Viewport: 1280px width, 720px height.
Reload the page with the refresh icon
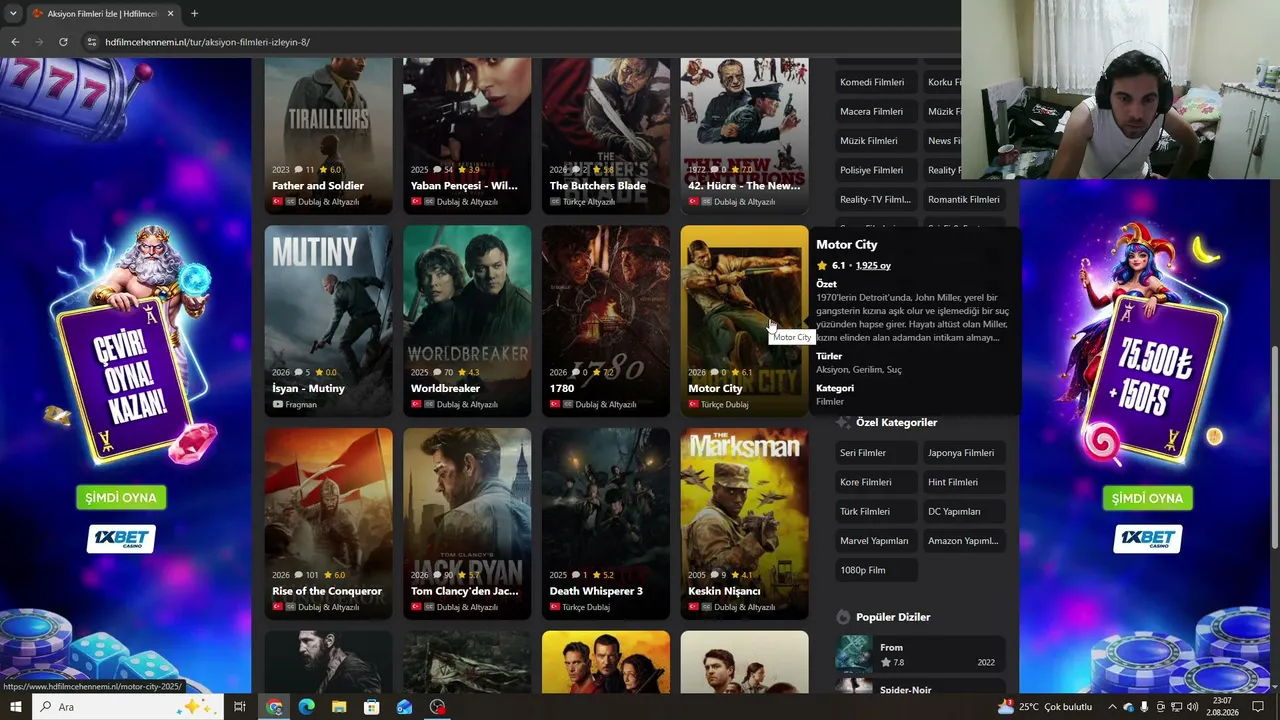pyautogui.click(x=63, y=42)
